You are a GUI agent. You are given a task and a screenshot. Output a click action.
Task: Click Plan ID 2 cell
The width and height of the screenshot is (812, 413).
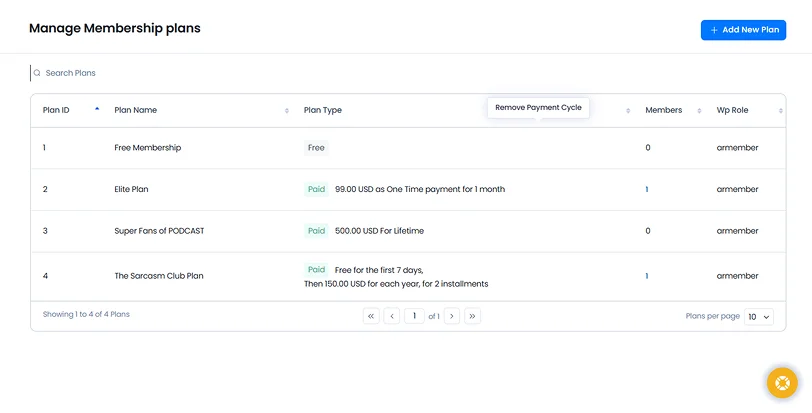pyautogui.click(x=45, y=189)
